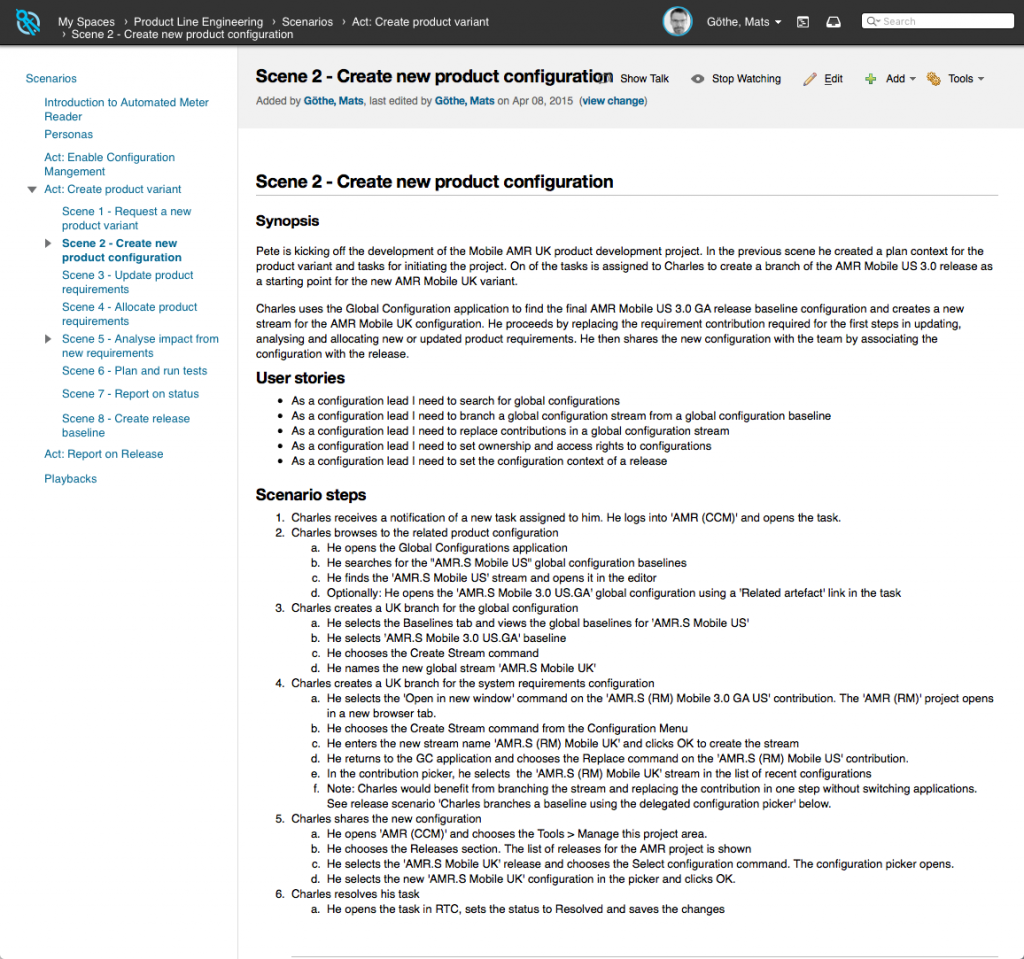Open 'Scene 7 - Report on status'

click(x=131, y=395)
